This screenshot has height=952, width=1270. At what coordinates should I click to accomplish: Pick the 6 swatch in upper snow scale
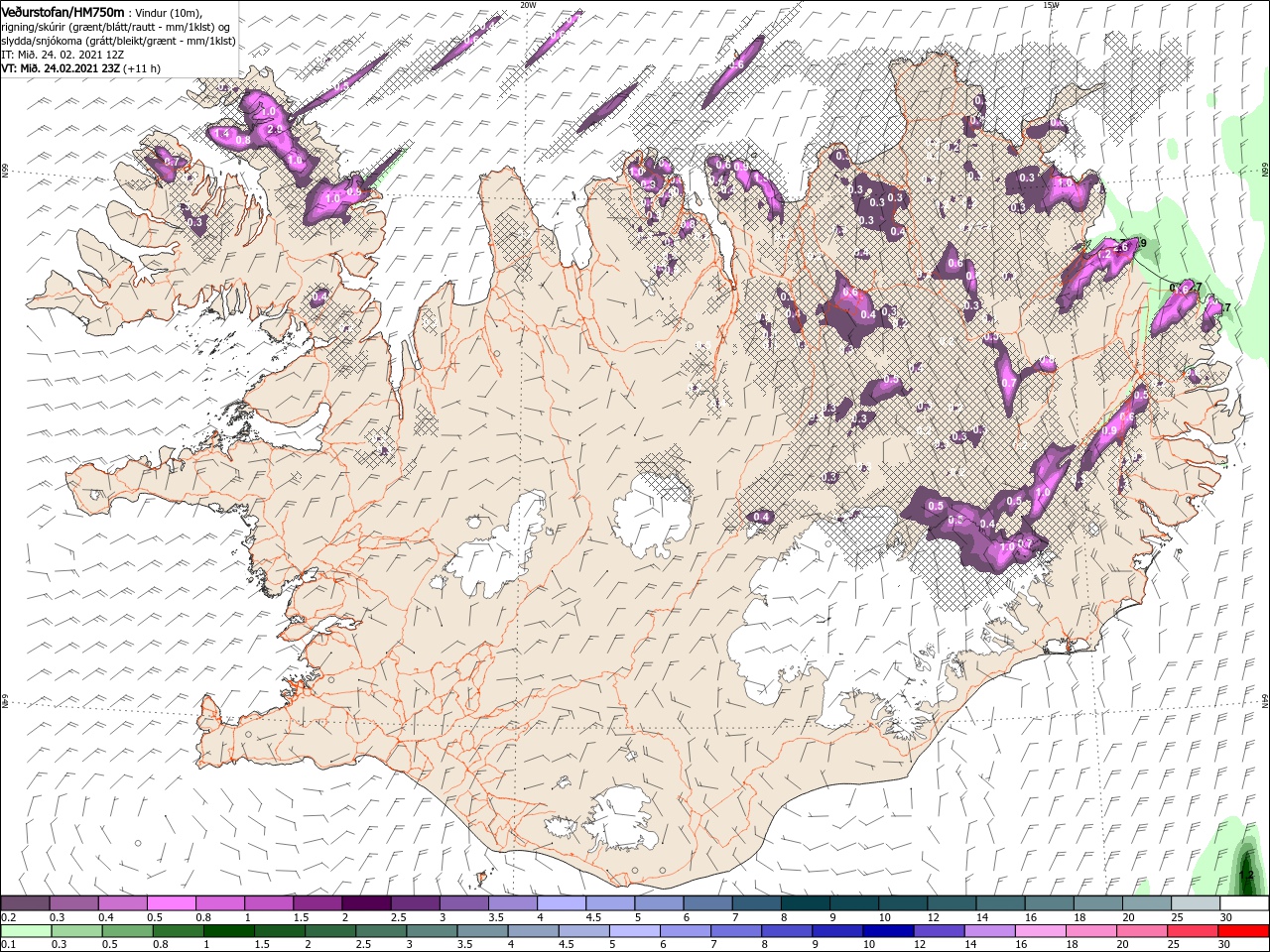[x=707, y=903]
